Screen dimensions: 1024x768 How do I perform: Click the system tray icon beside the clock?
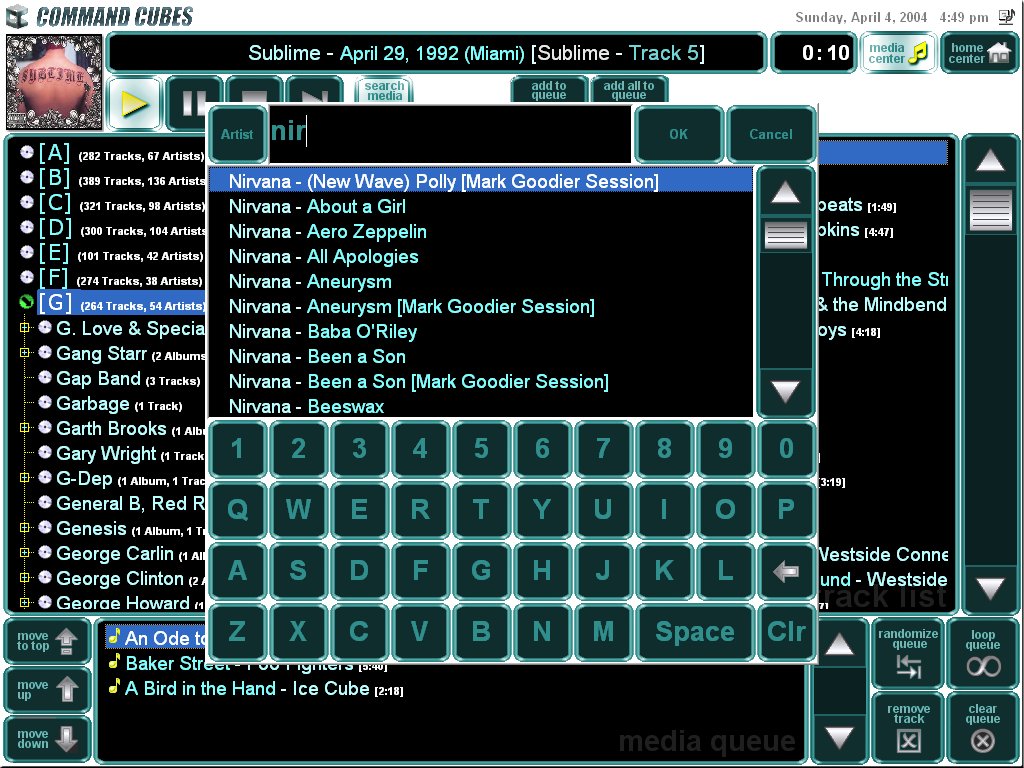point(1006,17)
